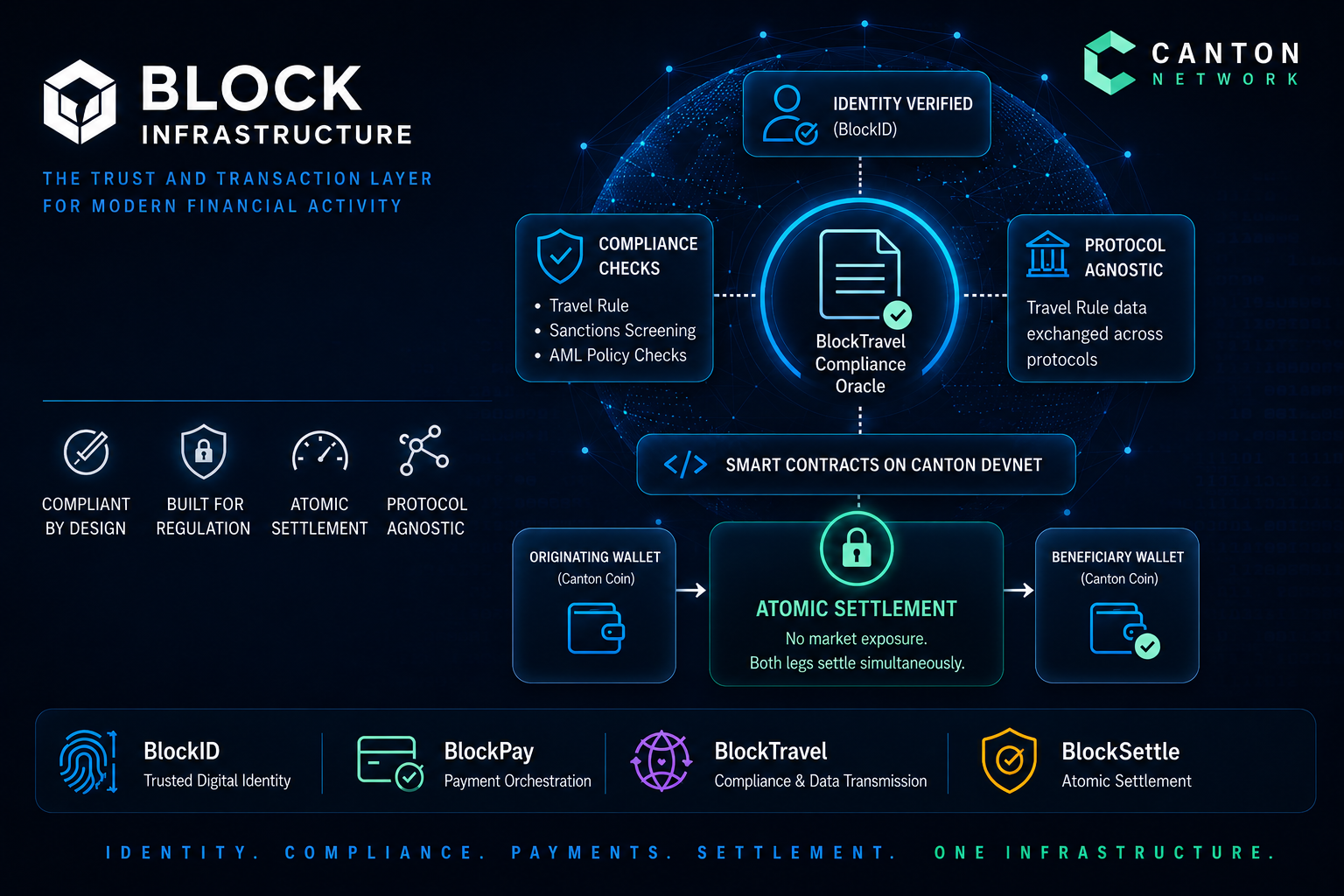Select the BlockPay payment card icon
Screen dimensions: 1344x896
click(390, 763)
